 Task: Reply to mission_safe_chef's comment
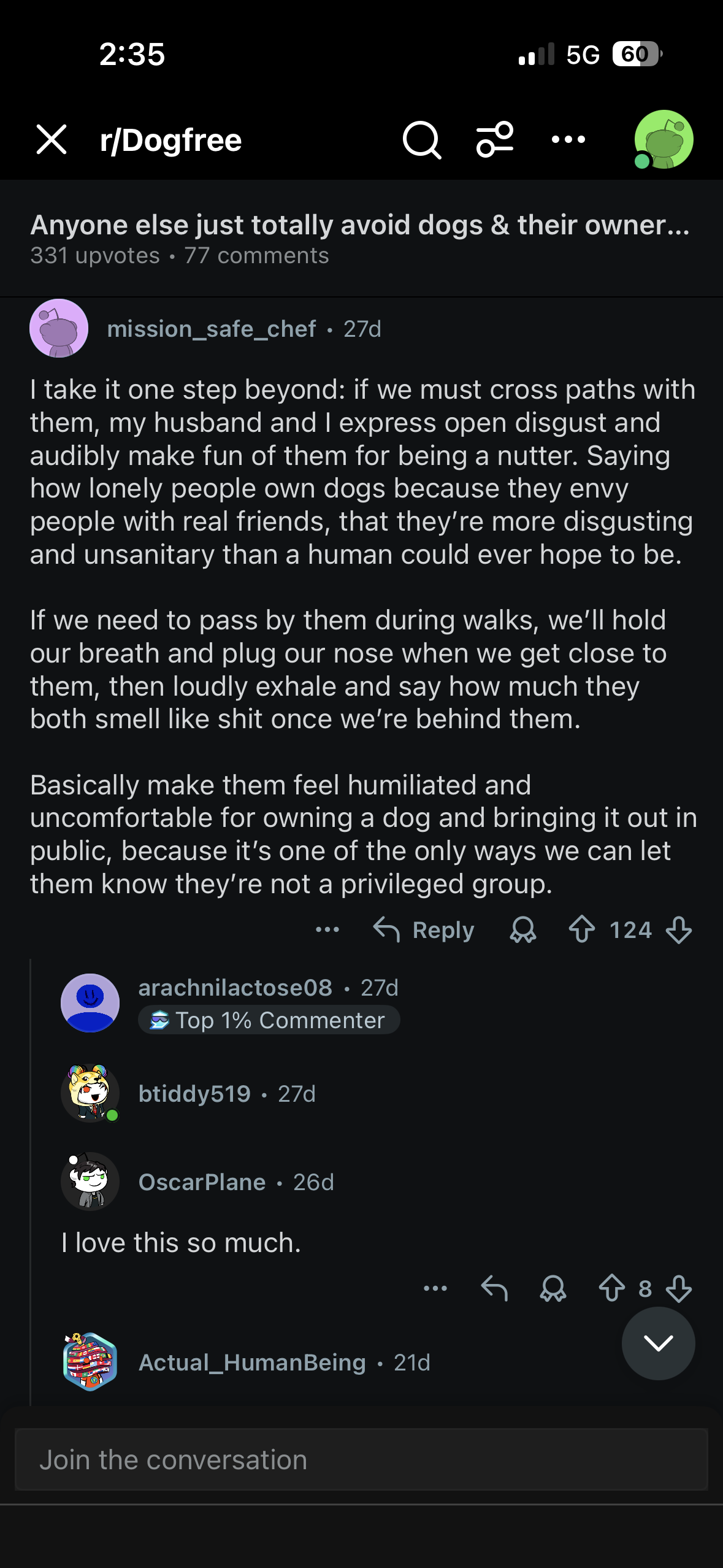[424, 930]
